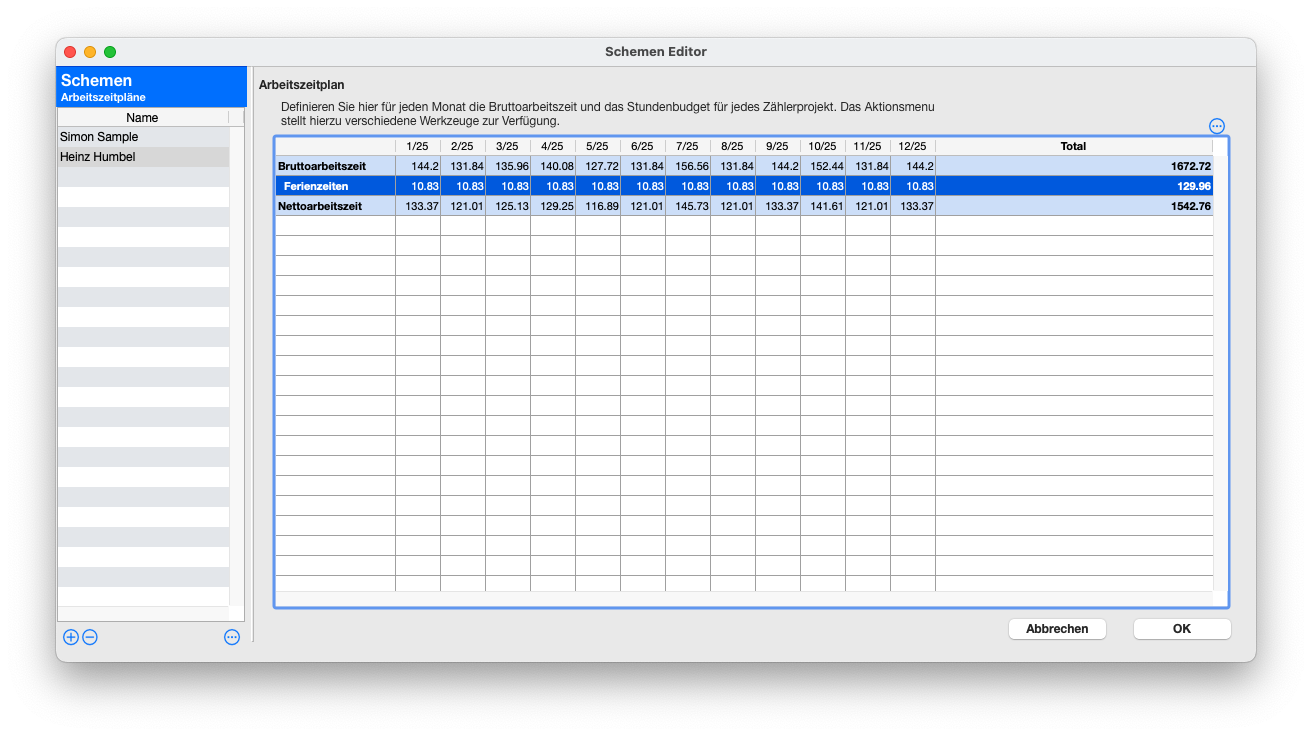Image resolution: width=1312 pixels, height=736 pixels.
Task: Select Nettoarbeitszeit cell 116.89
Action: (x=598, y=206)
